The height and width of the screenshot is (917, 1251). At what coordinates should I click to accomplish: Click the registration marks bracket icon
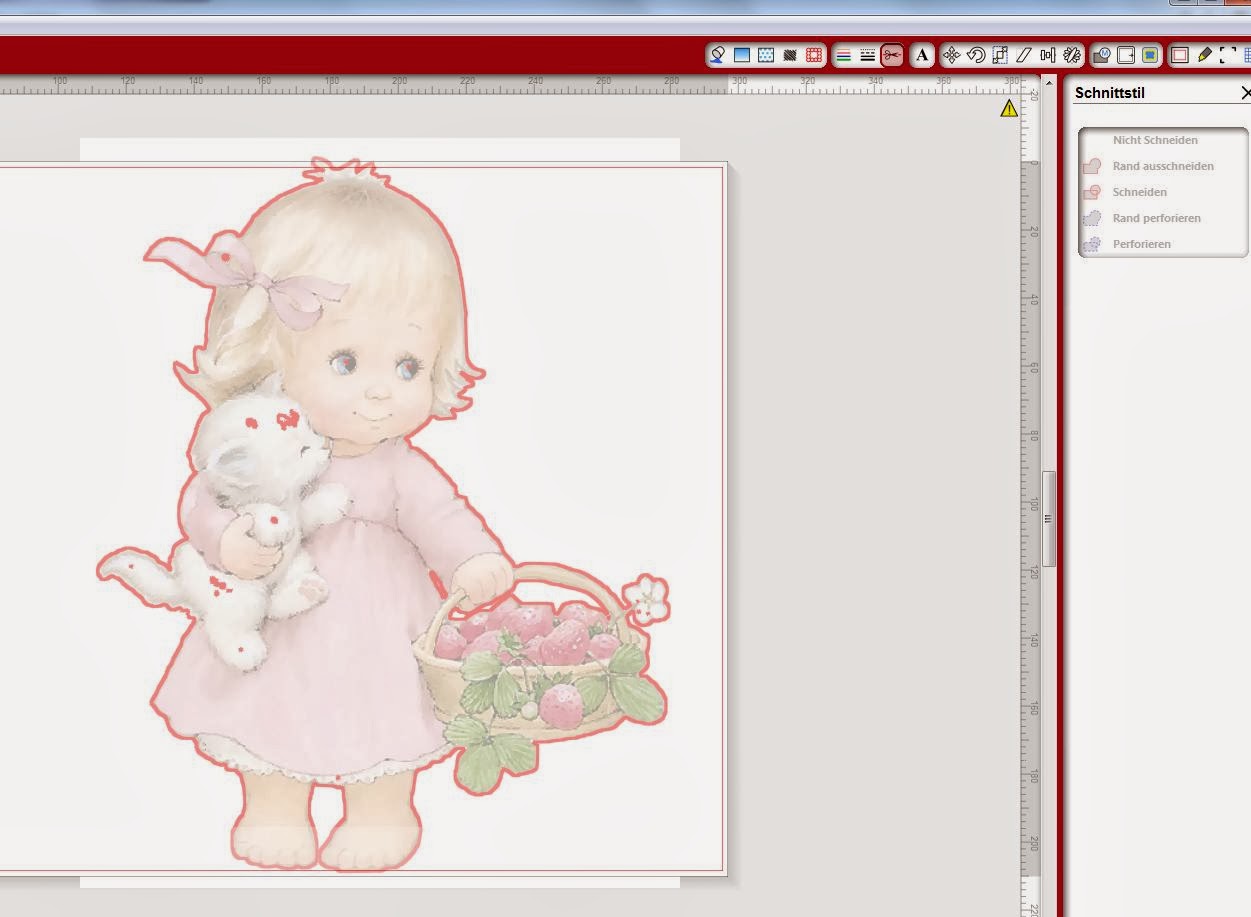1228,55
